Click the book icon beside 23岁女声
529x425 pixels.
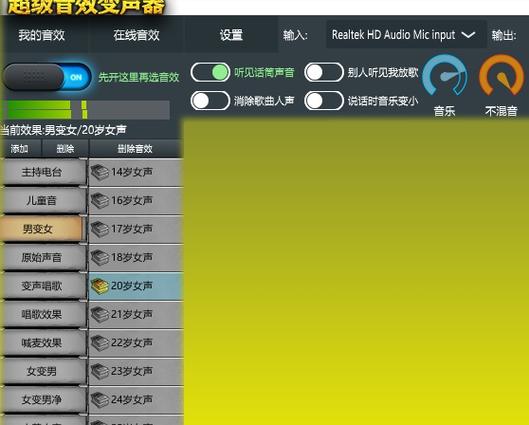click(100, 371)
